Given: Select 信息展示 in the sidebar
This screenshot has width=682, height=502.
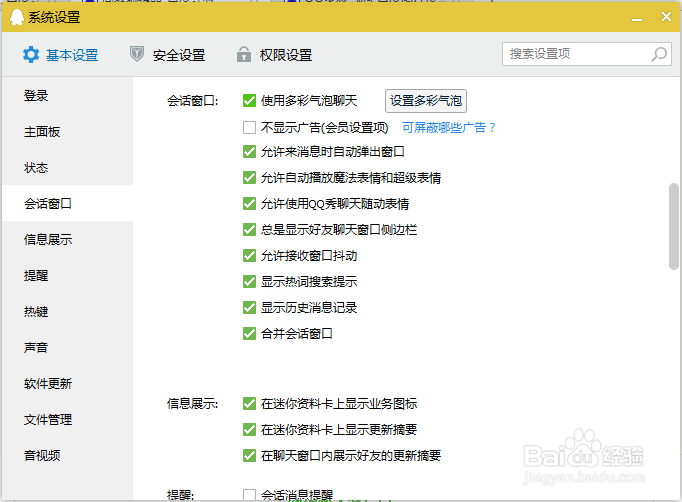Looking at the screenshot, I should (67, 240).
